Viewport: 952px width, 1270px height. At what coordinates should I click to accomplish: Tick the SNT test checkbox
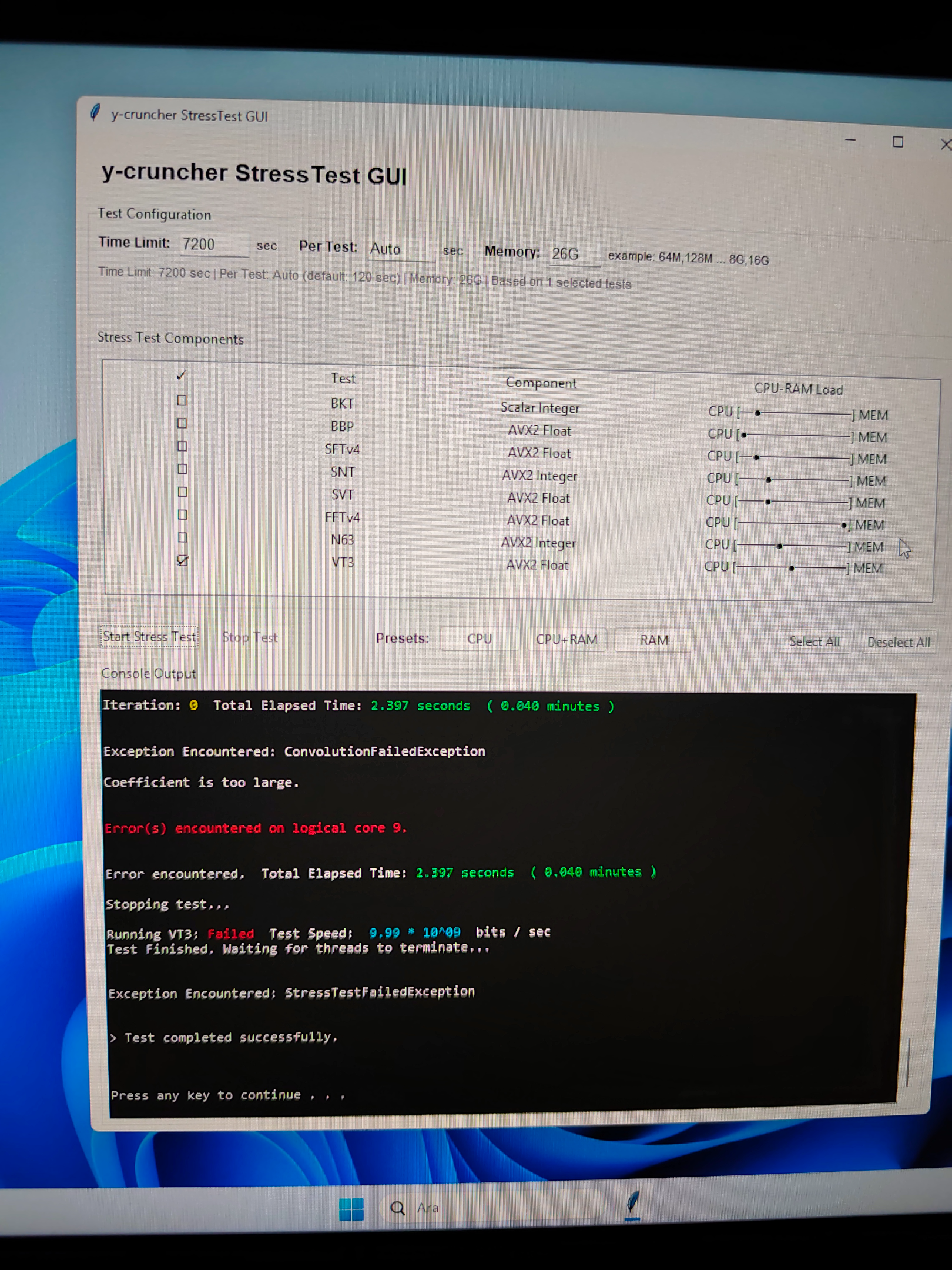182,469
